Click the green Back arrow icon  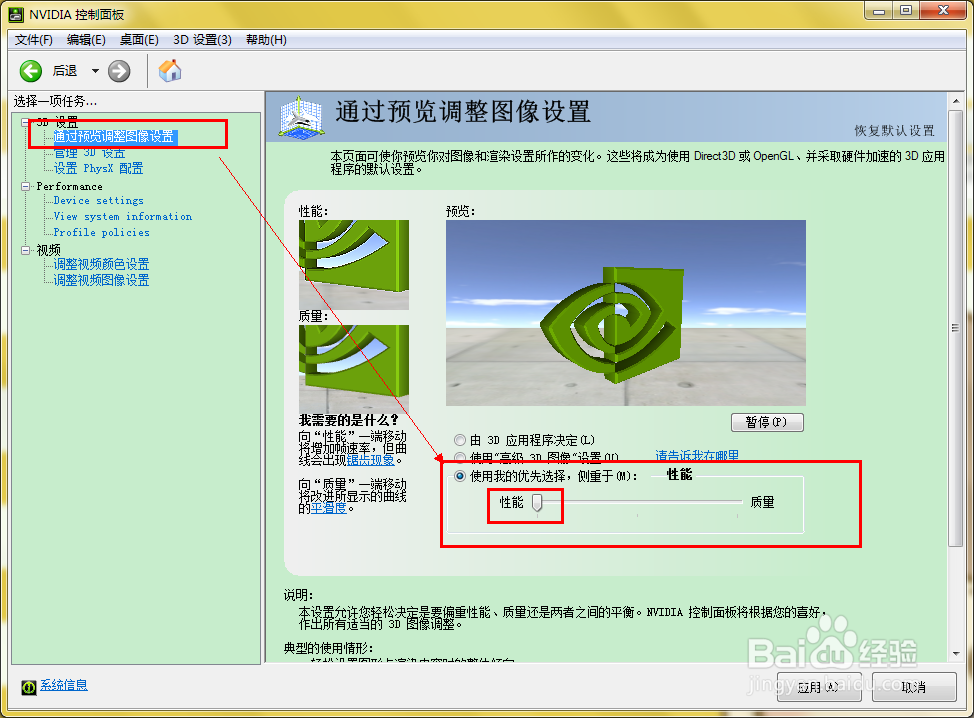30,71
